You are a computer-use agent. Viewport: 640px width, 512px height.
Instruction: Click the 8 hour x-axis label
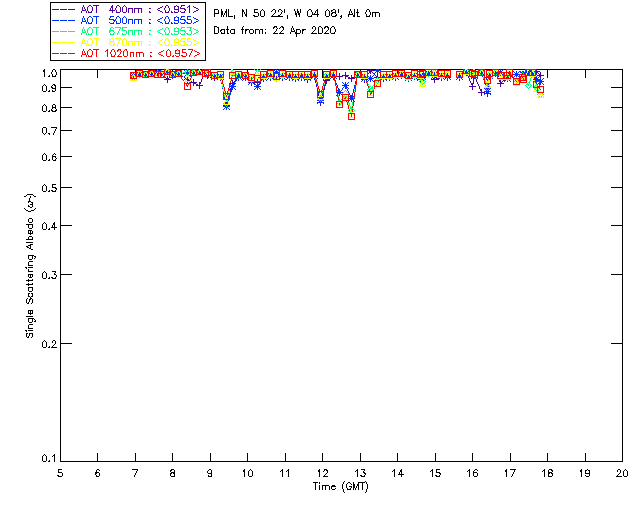173,473
